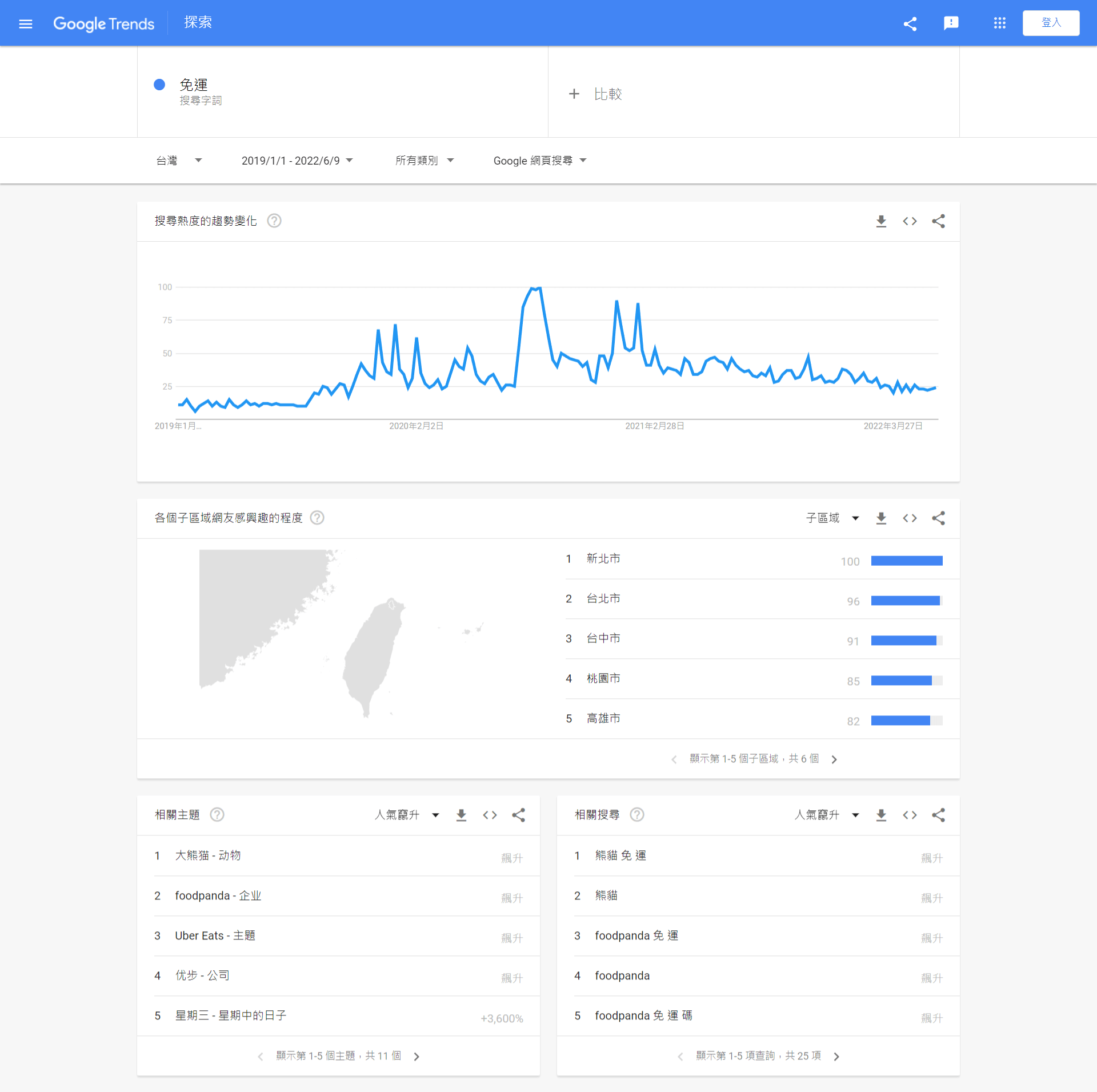Screen dimensions: 1097x1092
Task: Embed the interest over time chart
Action: (910, 221)
